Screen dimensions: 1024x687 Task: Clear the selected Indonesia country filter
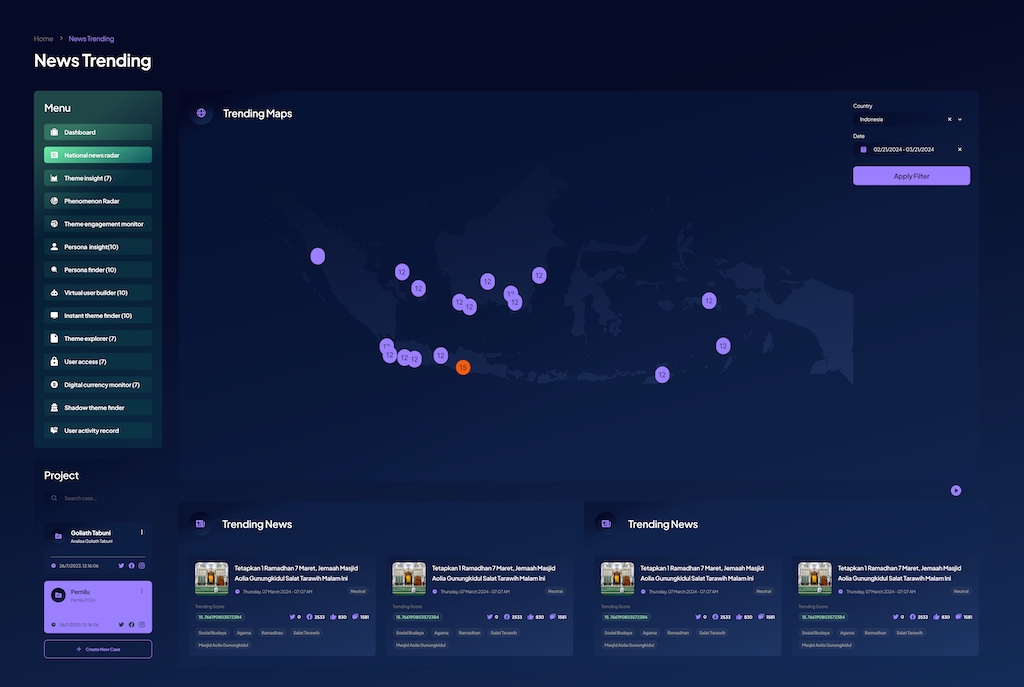pos(948,118)
